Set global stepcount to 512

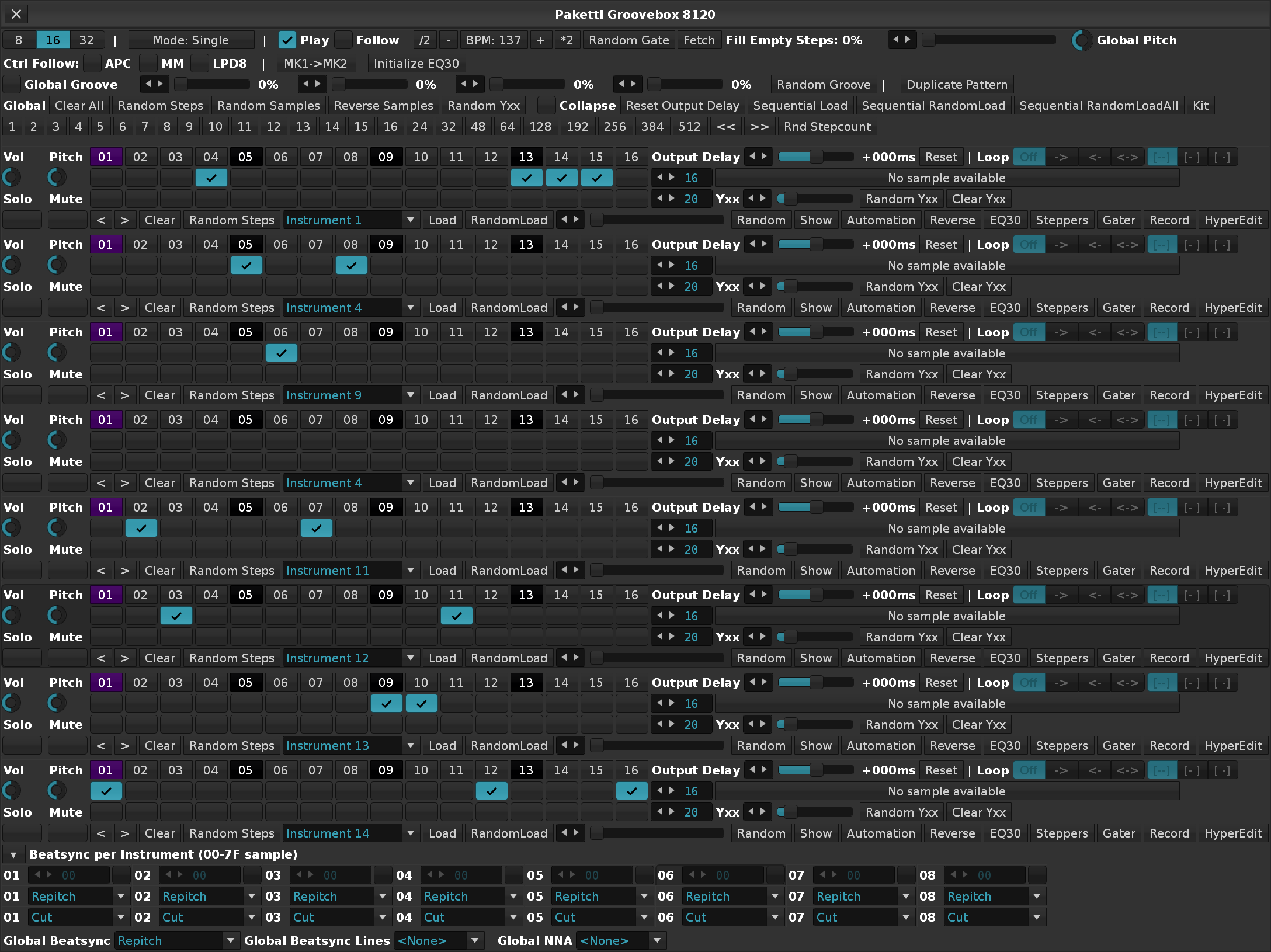689,127
